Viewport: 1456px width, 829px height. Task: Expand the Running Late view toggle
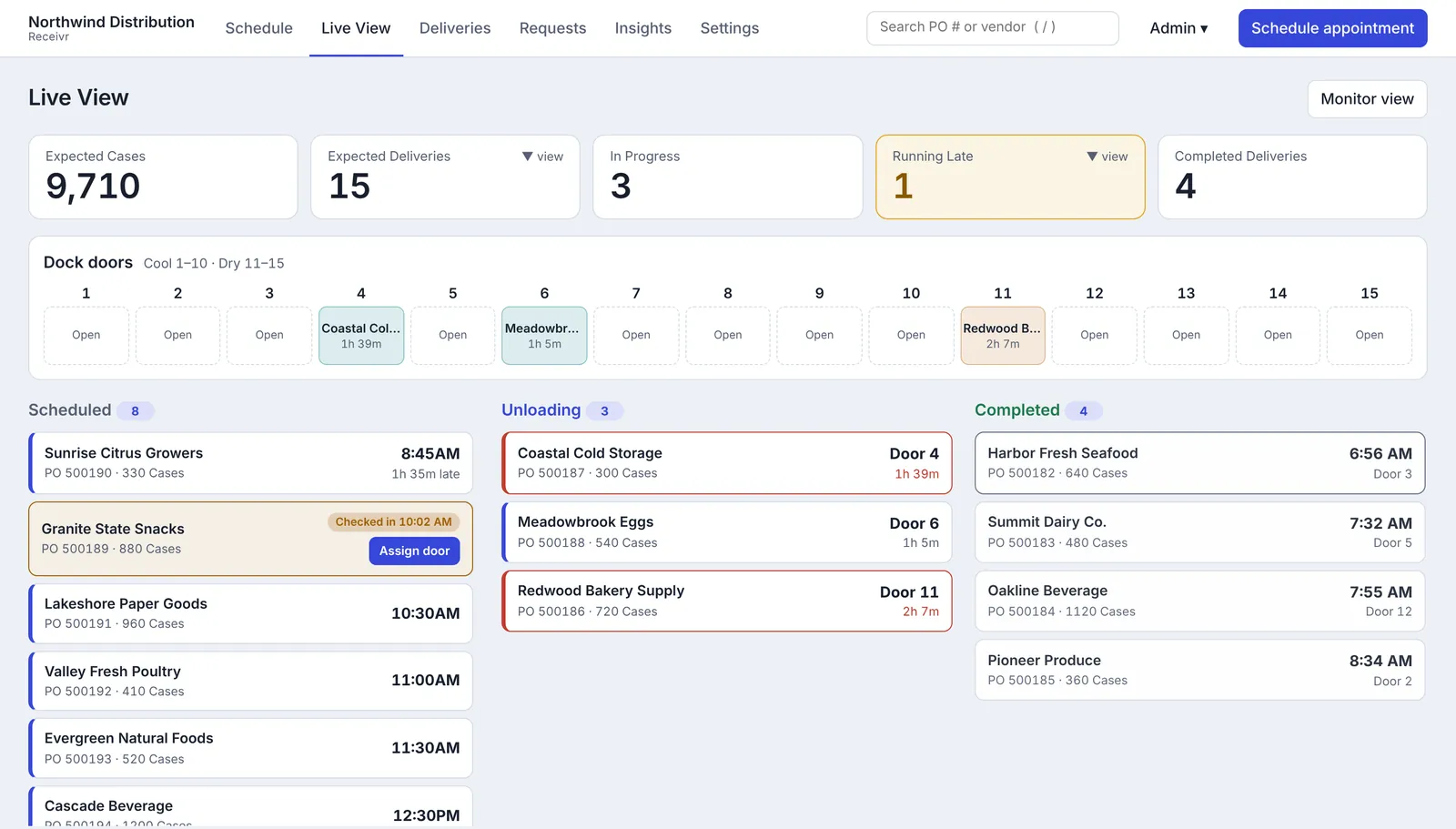(x=1107, y=157)
